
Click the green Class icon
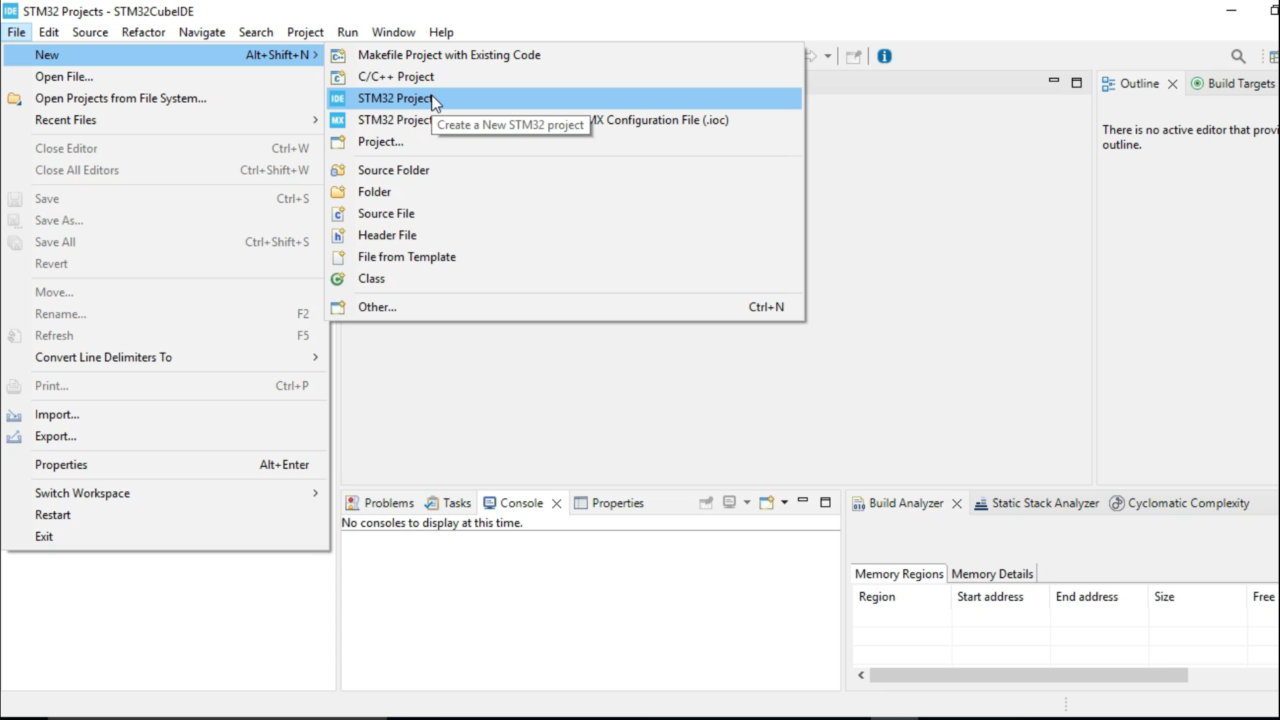(338, 279)
